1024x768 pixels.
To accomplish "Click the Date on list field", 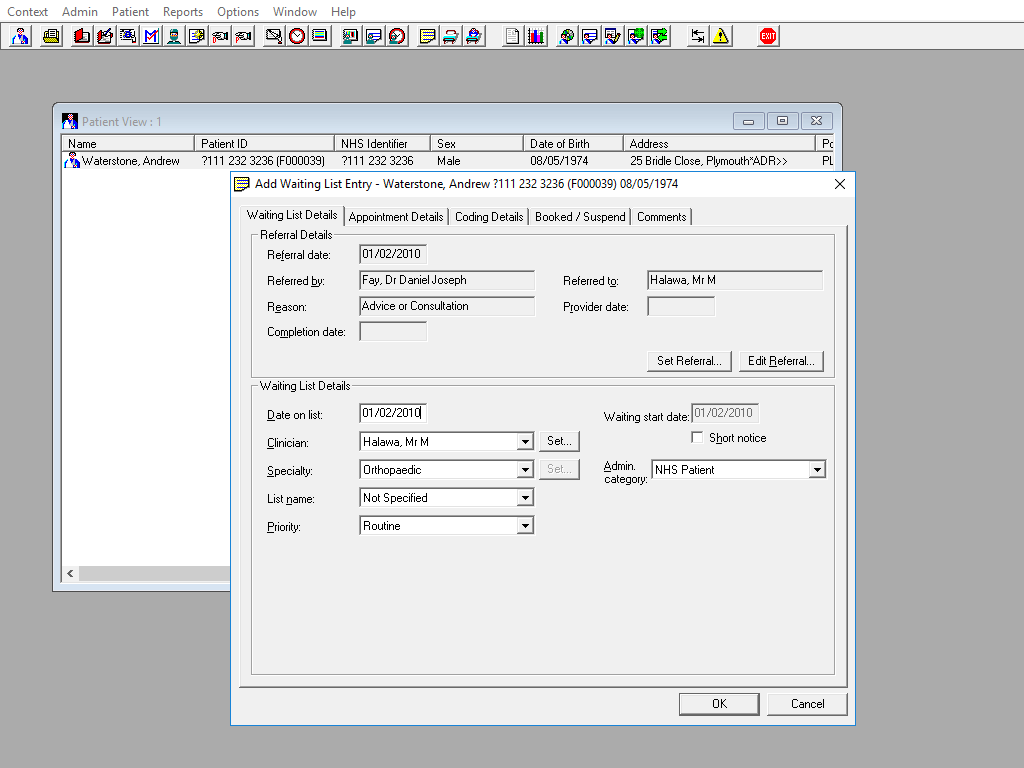I will (393, 413).
